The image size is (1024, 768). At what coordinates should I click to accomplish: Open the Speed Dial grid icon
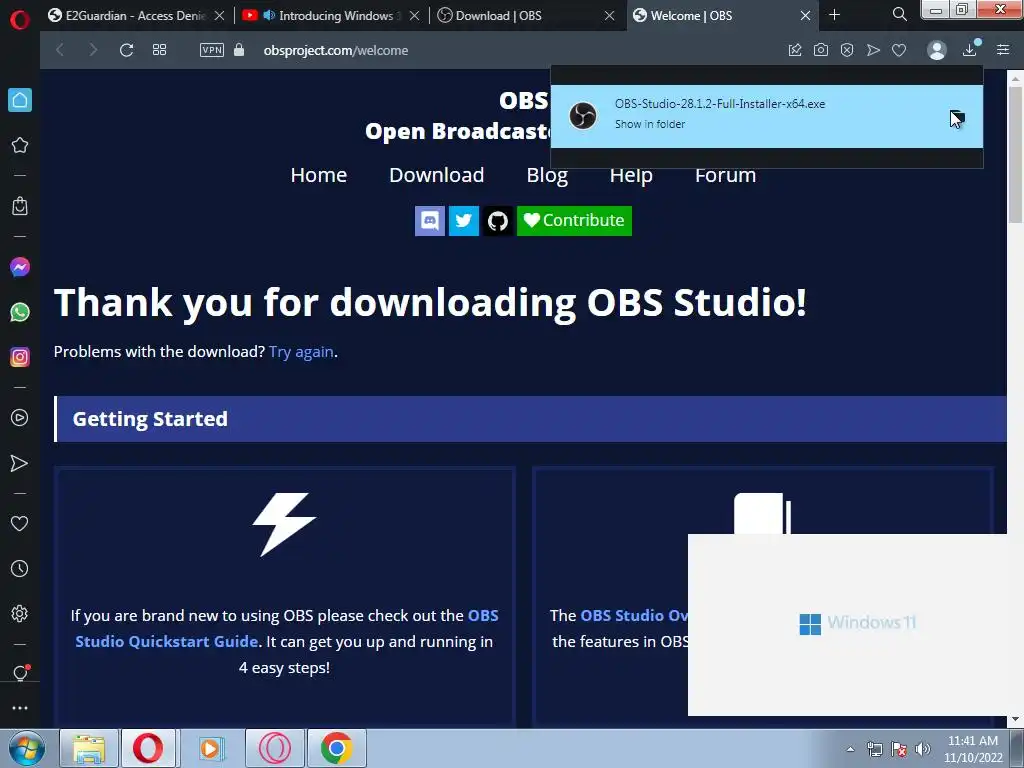pos(159,50)
